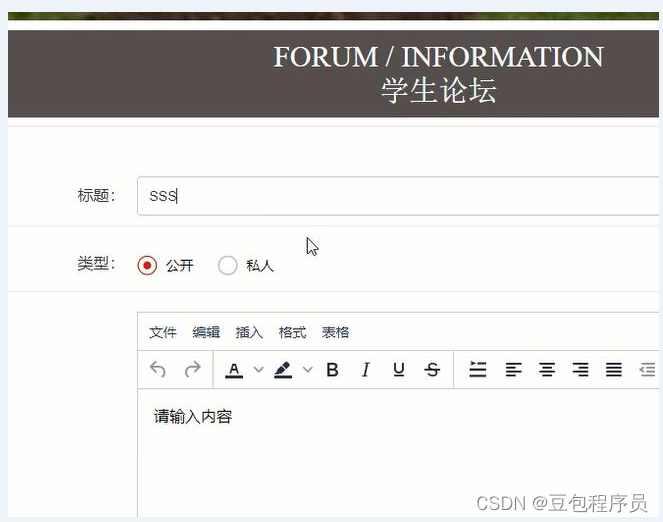Click the FORUM / INFORMATION heading
This screenshot has height=522, width=663.
(x=438, y=57)
